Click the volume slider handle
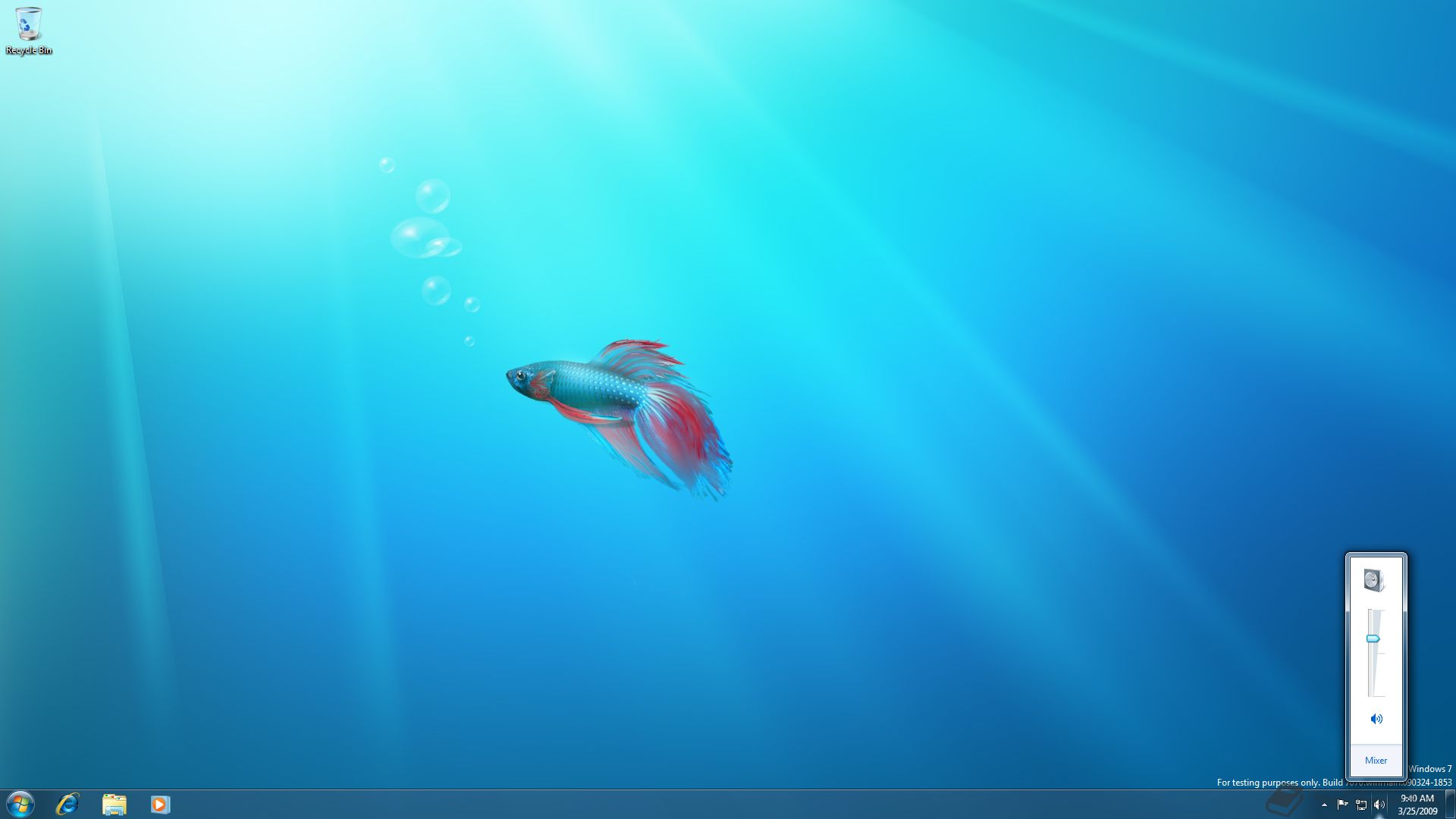The height and width of the screenshot is (819, 1456). pyautogui.click(x=1373, y=639)
